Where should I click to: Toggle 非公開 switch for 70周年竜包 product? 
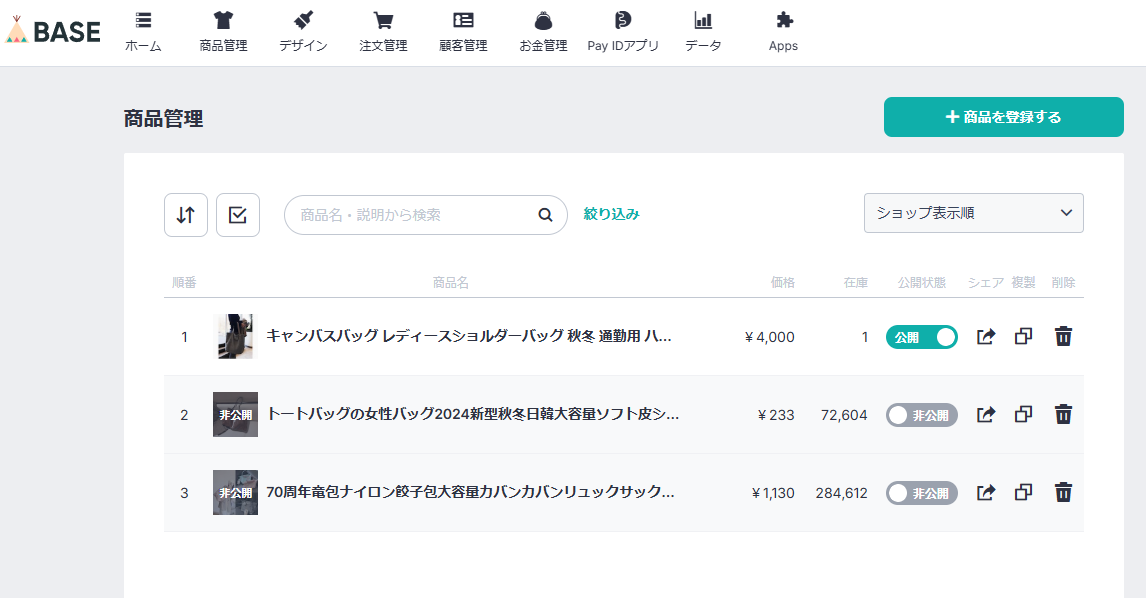[x=922, y=493]
